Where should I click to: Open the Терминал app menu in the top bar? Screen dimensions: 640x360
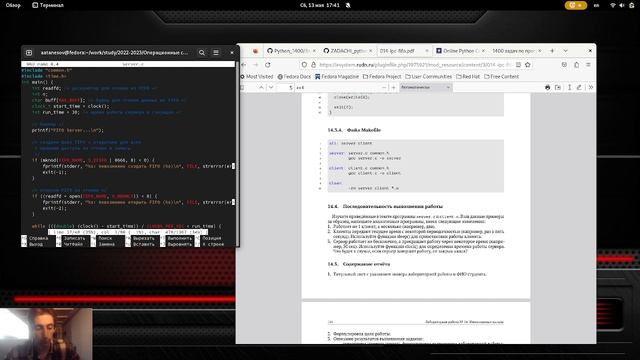[x=48, y=5]
